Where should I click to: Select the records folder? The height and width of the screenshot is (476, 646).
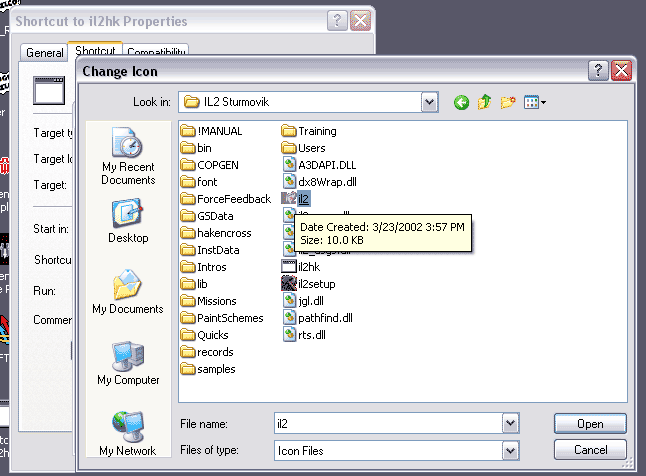pyautogui.click(x=207, y=352)
